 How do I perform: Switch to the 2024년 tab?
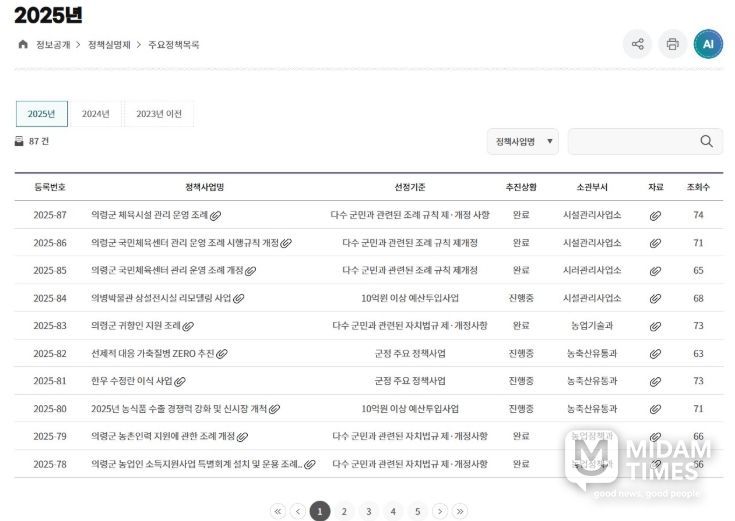pyautogui.click(x=96, y=114)
